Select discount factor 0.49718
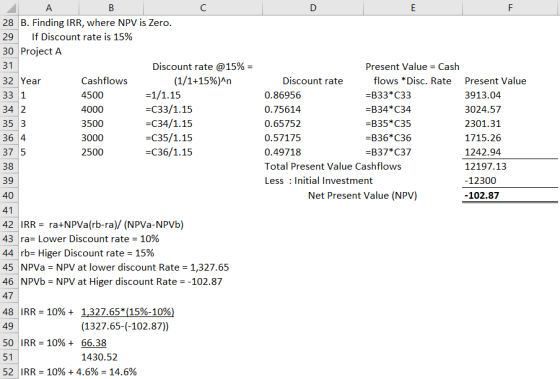The image size is (560, 379). click(x=282, y=152)
